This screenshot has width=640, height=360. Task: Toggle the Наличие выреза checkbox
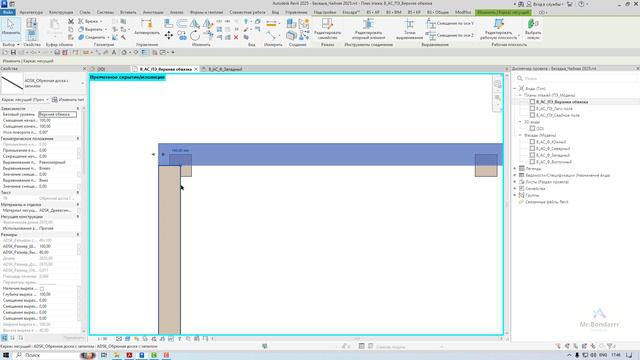42,289
